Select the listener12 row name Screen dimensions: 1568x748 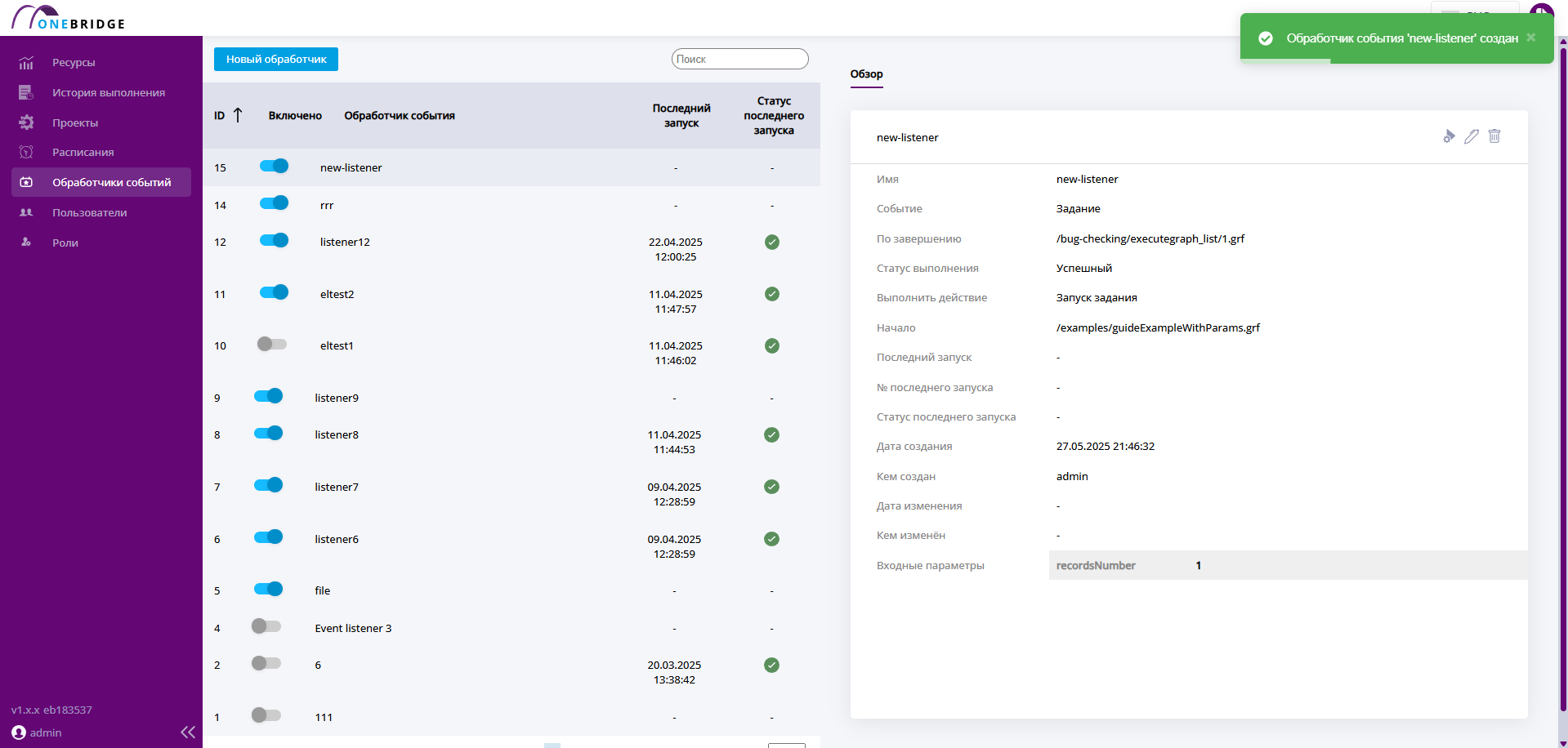pos(345,243)
